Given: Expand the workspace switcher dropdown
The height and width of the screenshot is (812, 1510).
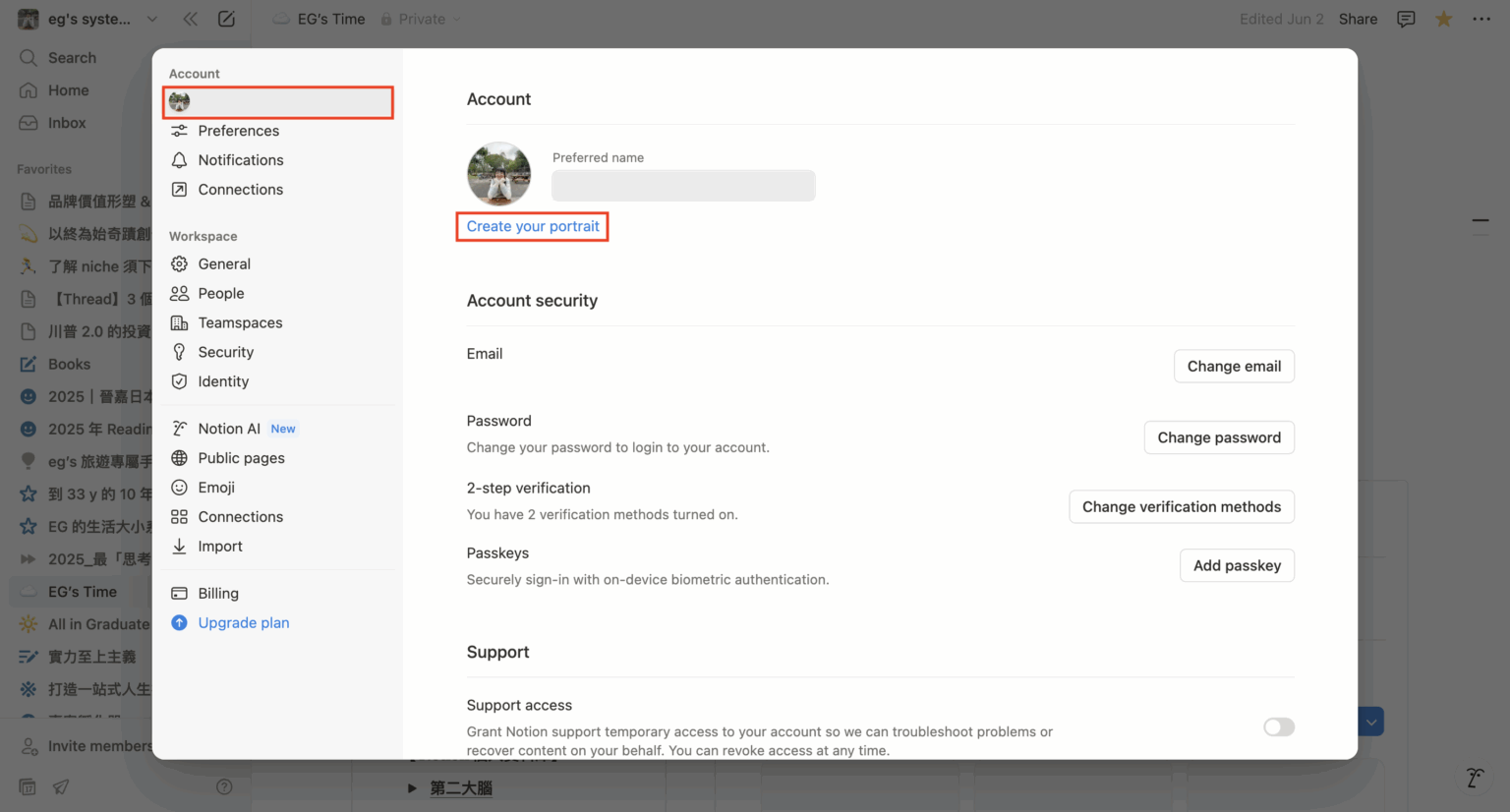Looking at the screenshot, I should click(x=151, y=19).
